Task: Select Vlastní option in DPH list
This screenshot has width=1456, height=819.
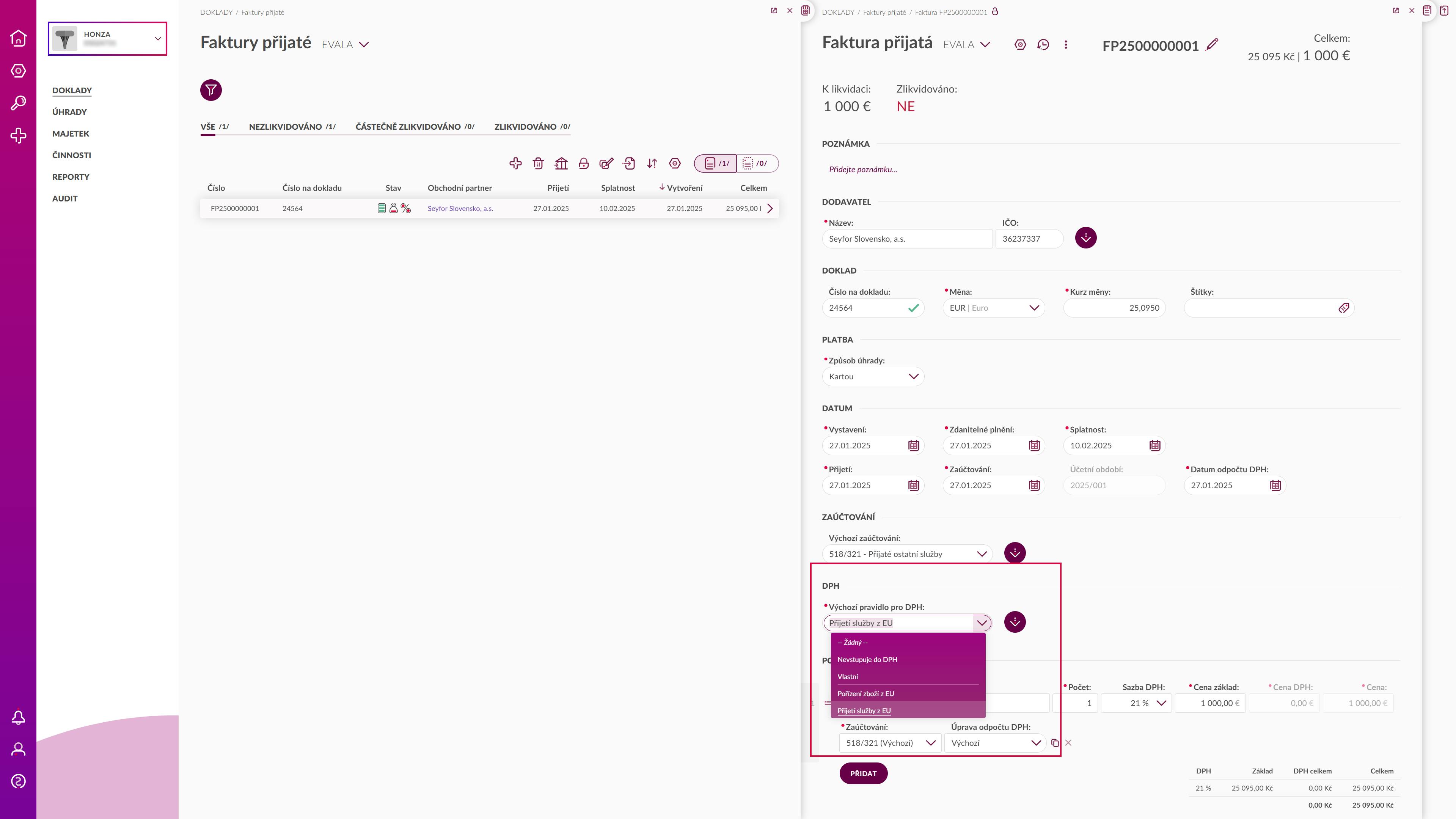Action: (908, 677)
